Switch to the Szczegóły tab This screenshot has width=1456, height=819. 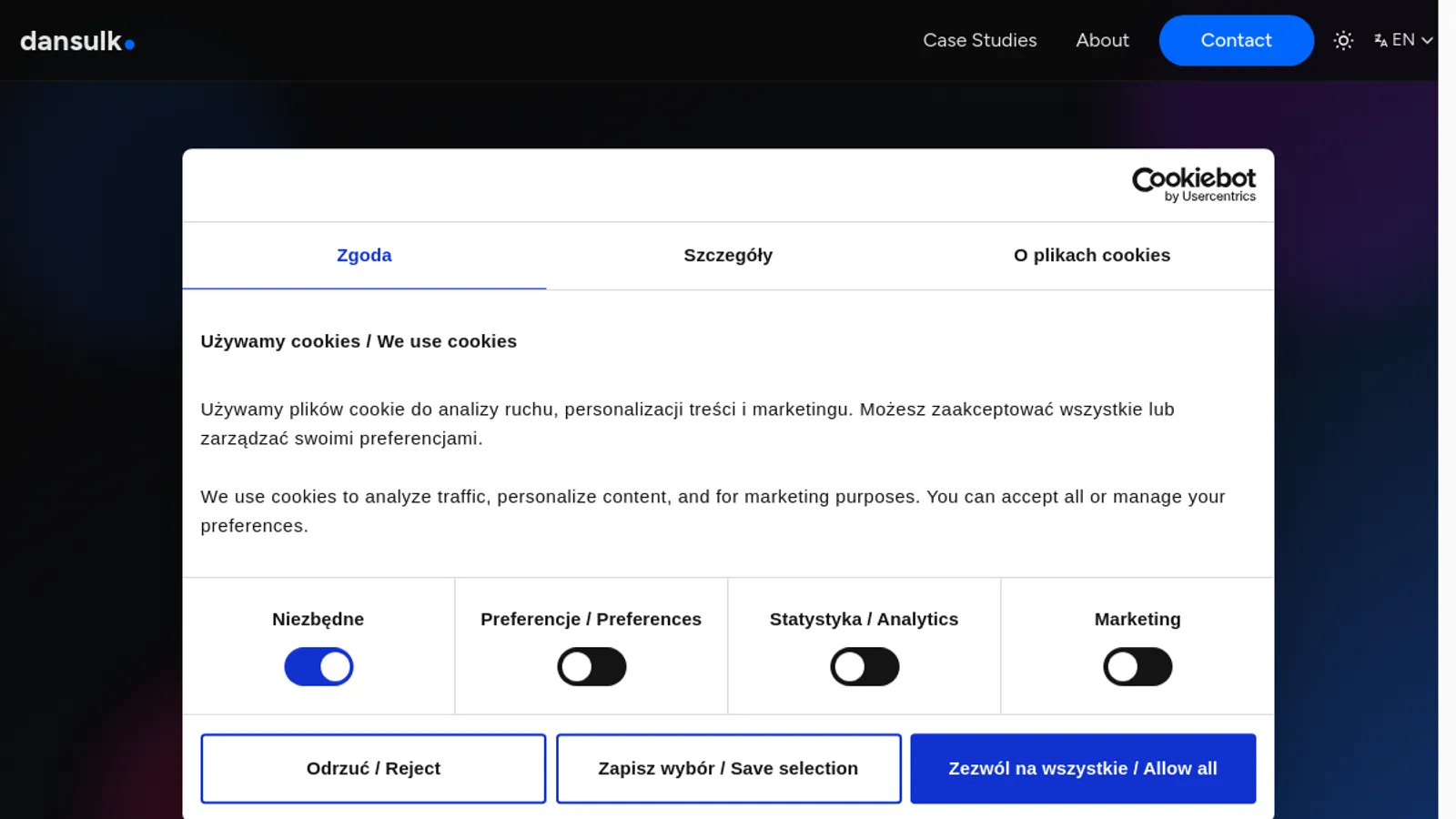point(728,256)
